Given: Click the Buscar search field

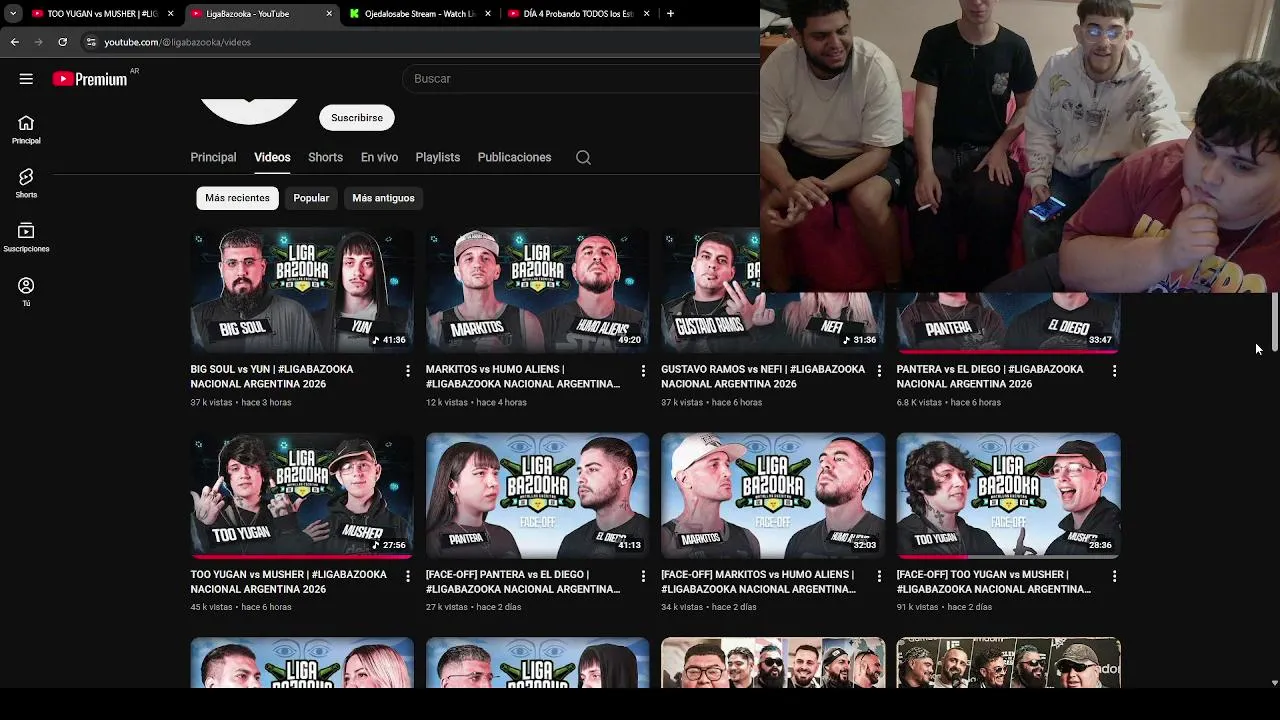Looking at the screenshot, I should pos(581,79).
